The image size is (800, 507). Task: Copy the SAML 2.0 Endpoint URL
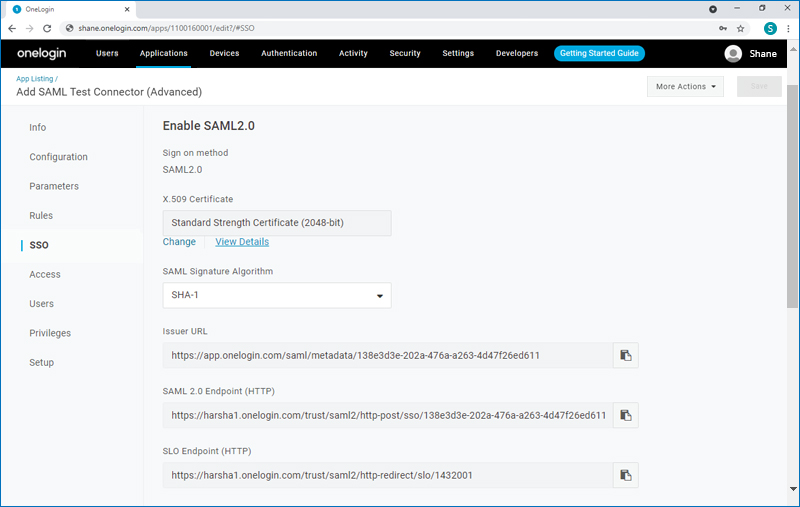625,415
